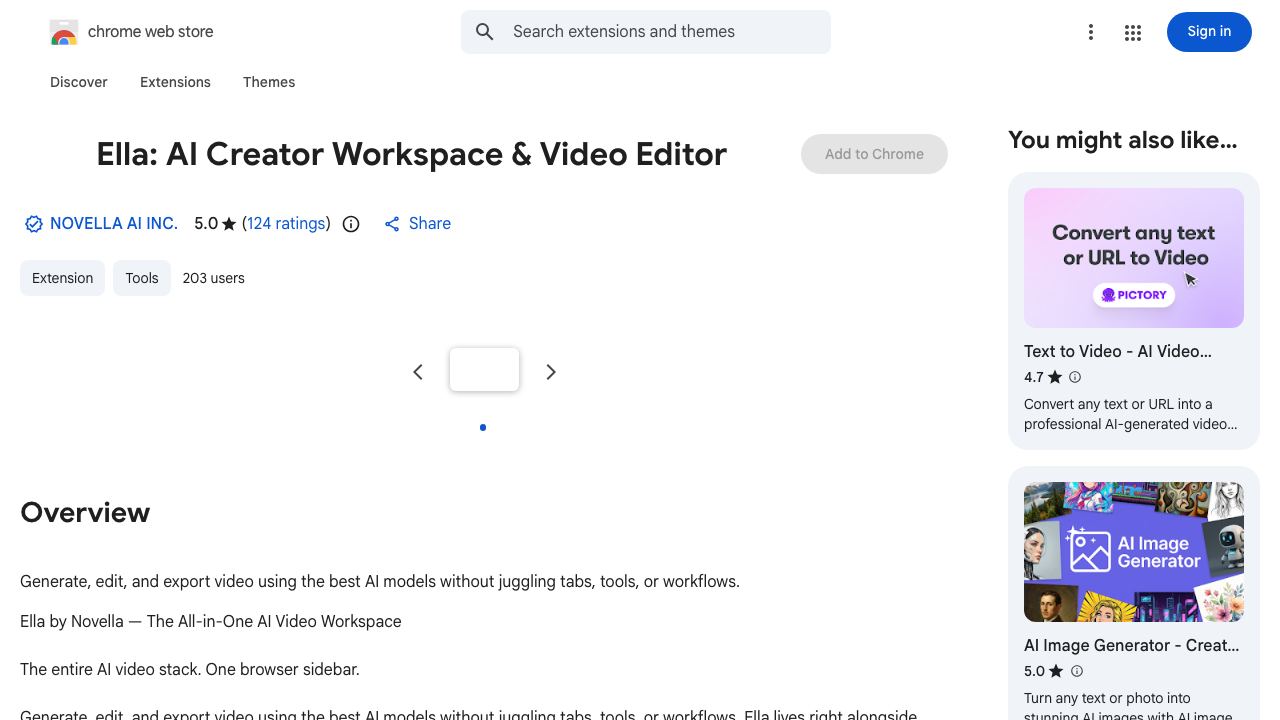
Task: Click the search magnifier icon
Action: (485, 32)
